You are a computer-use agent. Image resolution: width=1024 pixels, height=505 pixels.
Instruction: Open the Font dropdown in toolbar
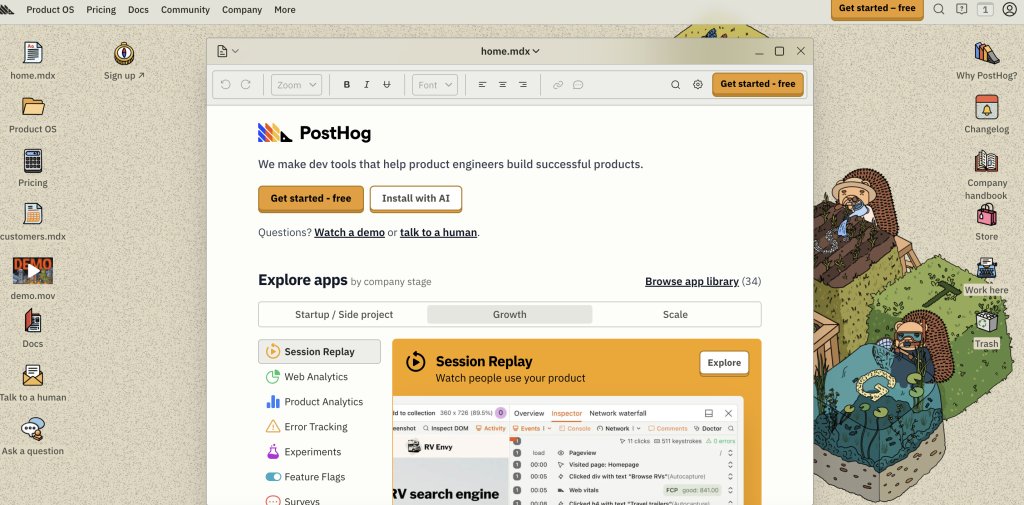point(435,84)
